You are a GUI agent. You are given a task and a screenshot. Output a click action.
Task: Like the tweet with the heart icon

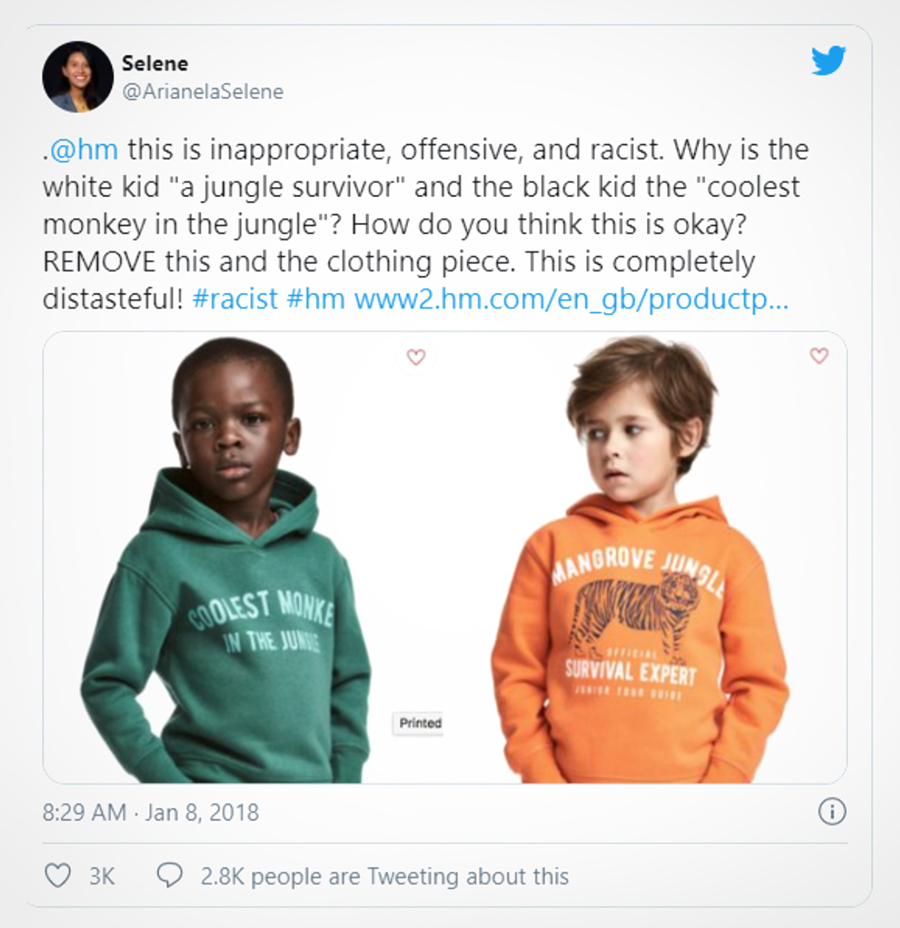point(58,875)
